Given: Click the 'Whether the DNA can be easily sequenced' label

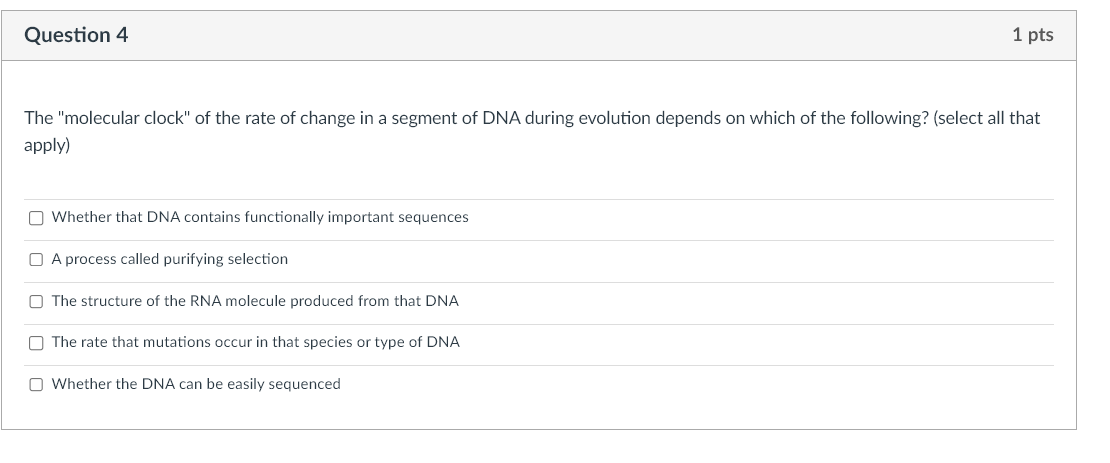Looking at the screenshot, I should (x=196, y=384).
